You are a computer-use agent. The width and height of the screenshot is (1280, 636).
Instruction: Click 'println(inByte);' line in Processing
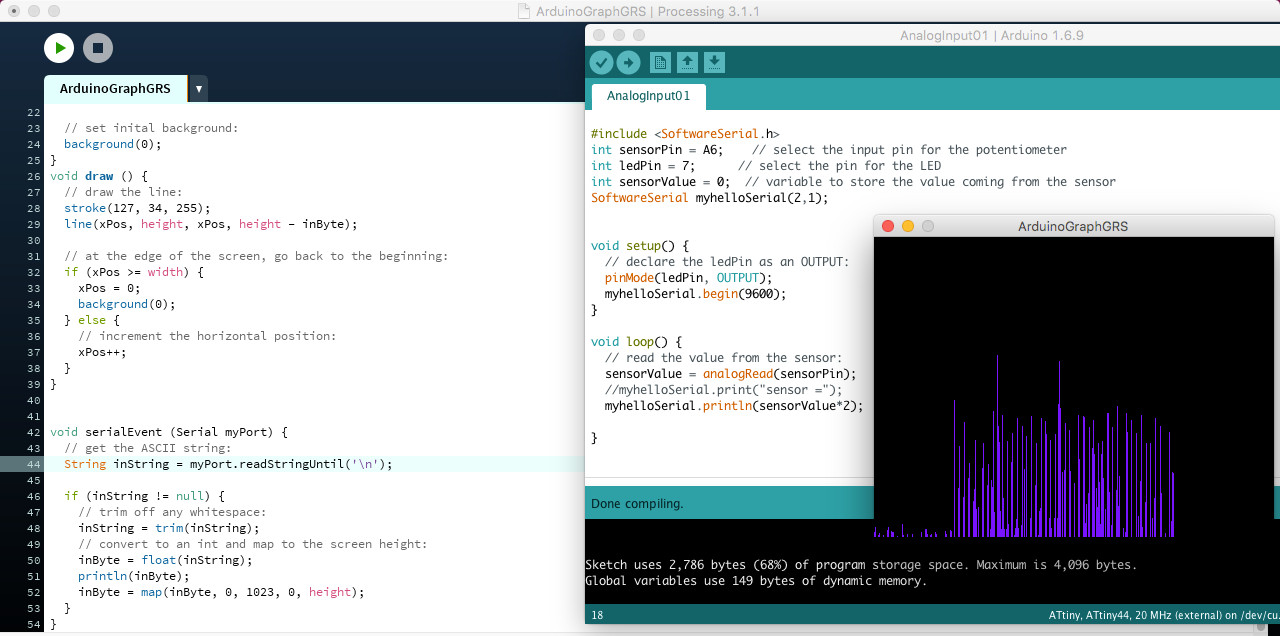pos(133,576)
